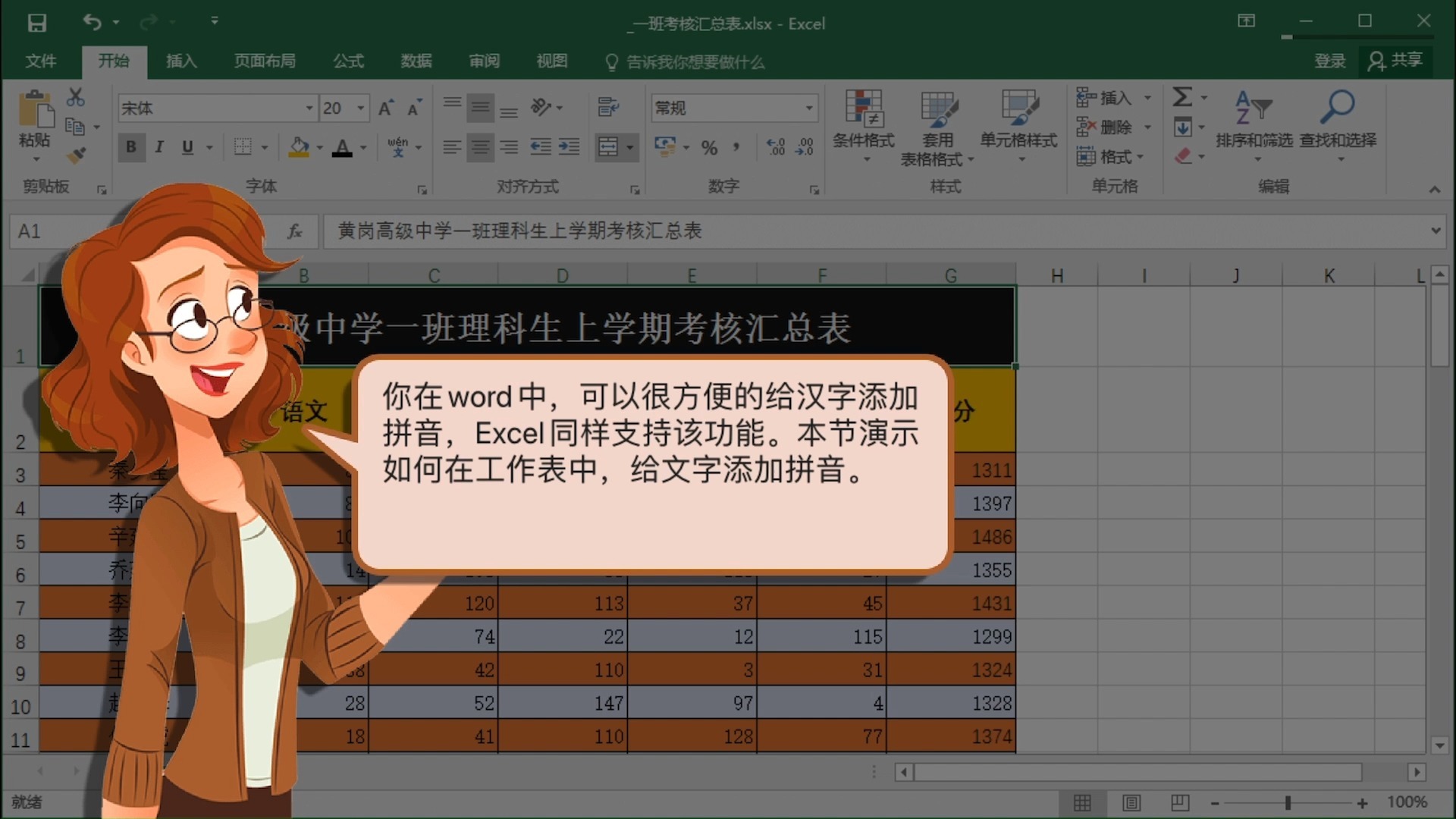This screenshot has height=819, width=1456.
Task: Click the 登录 sign-in link
Action: [1329, 61]
